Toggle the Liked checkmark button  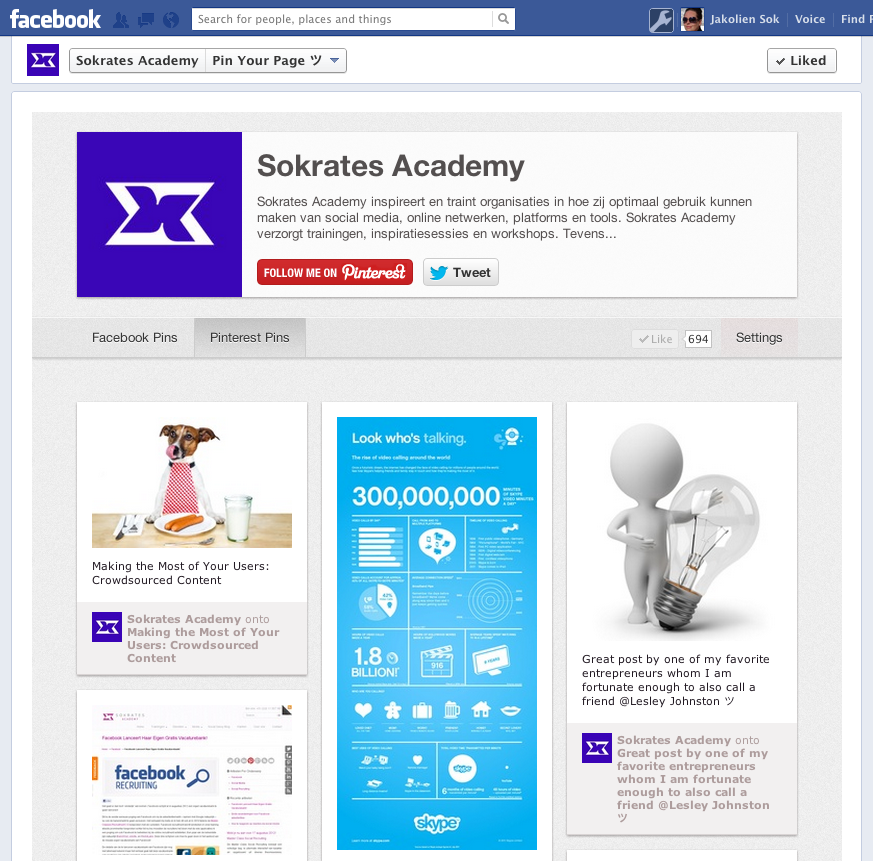click(801, 61)
